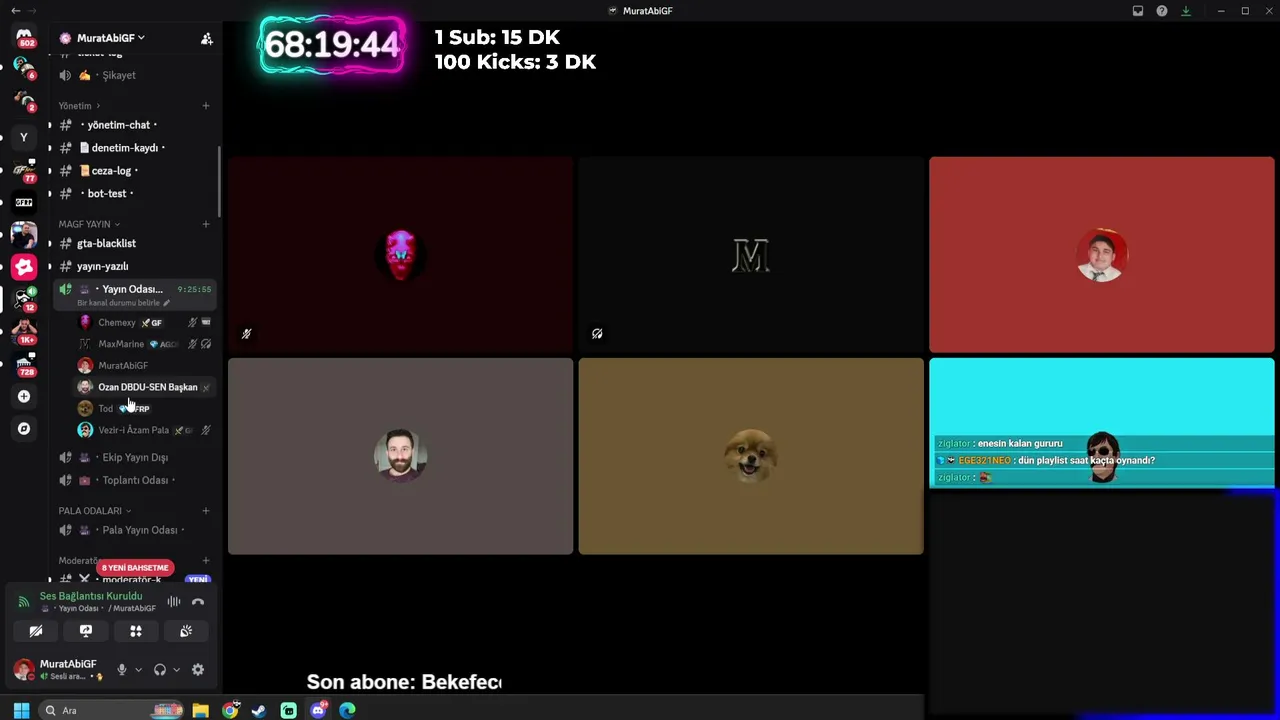Open File Explorer from the taskbar
This screenshot has height=720, width=1280.
pyautogui.click(x=201, y=711)
